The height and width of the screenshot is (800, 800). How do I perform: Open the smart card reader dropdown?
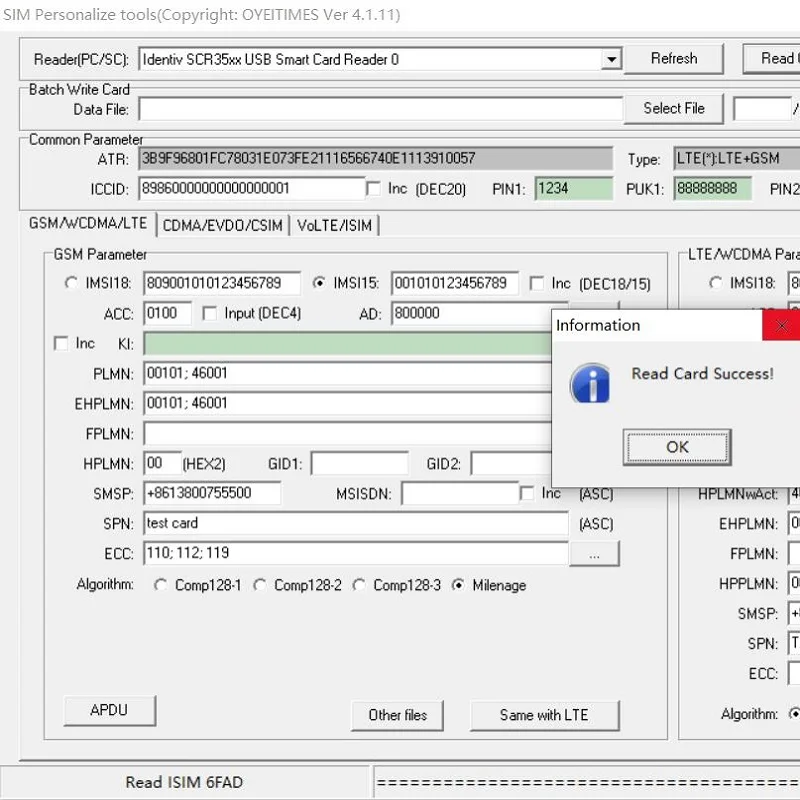pos(612,60)
